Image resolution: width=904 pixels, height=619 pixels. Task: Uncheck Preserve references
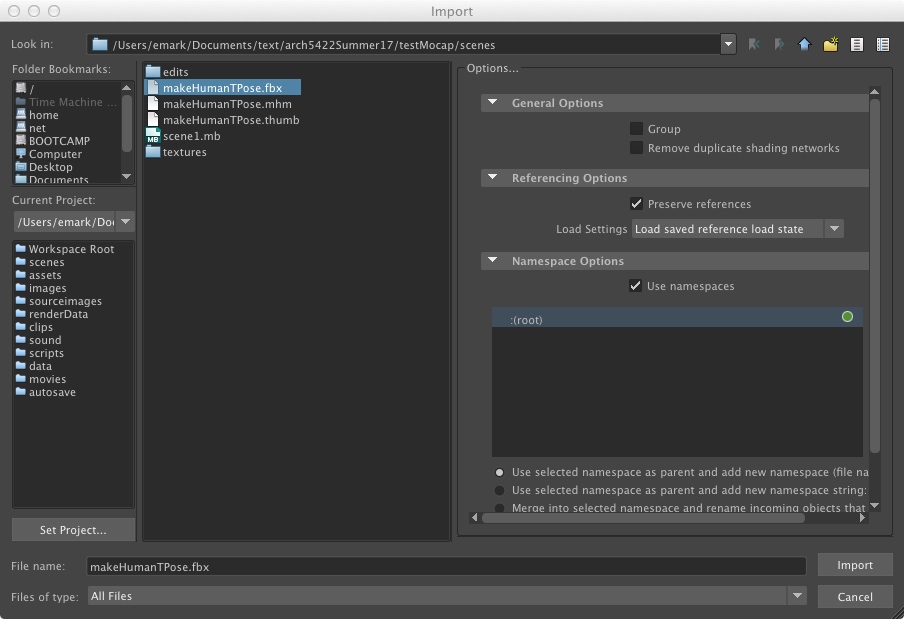637,204
